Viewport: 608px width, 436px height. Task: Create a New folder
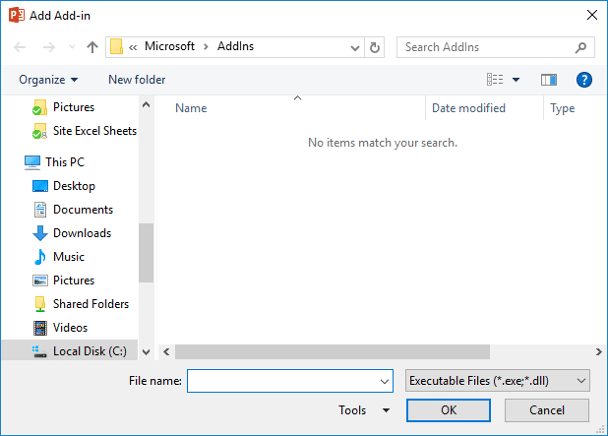point(136,80)
